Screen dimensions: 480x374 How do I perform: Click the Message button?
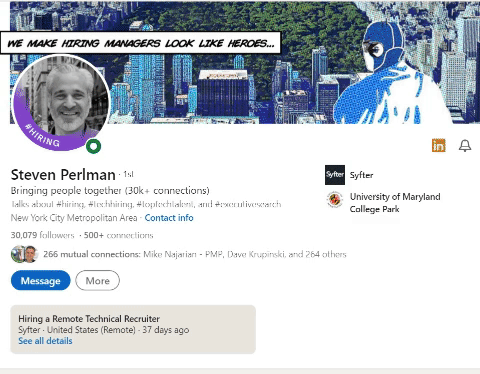(x=41, y=281)
